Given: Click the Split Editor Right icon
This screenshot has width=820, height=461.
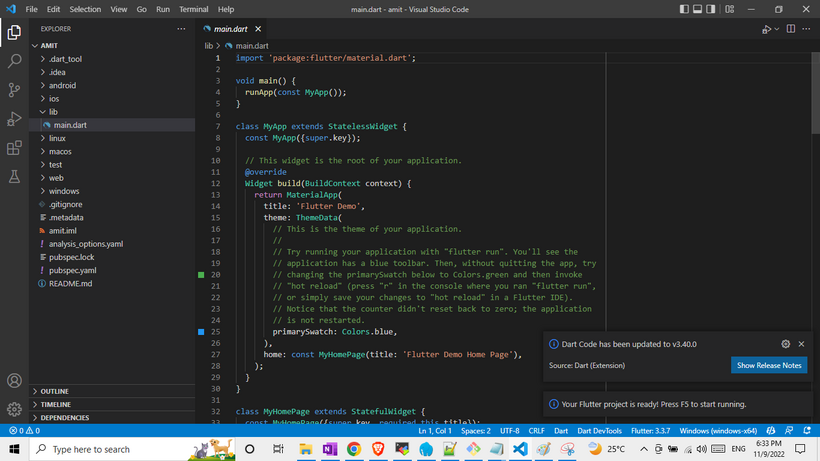Looking at the screenshot, I should [790, 29].
